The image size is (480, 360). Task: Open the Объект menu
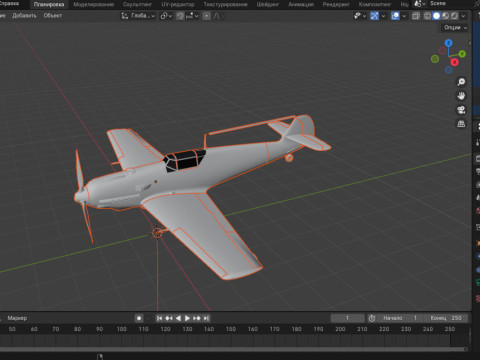pyautogui.click(x=53, y=16)
